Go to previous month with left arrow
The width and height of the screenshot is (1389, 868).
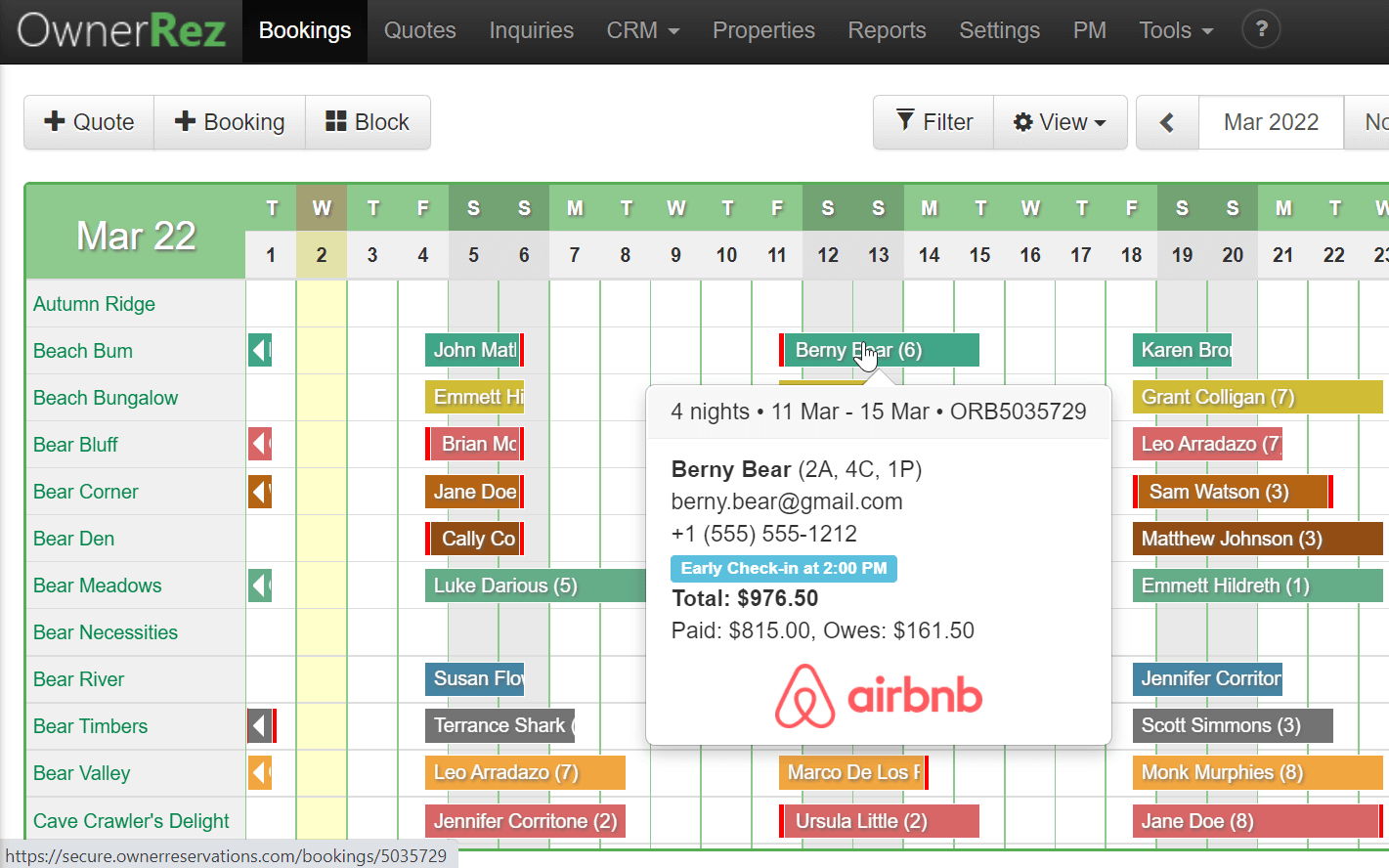pyautogui.click(x=1167, y=122)
